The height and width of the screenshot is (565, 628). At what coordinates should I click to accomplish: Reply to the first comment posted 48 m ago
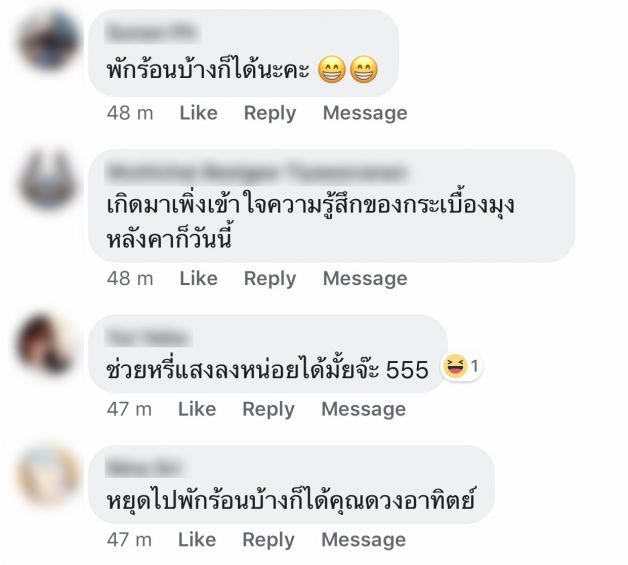click(270, 113)
